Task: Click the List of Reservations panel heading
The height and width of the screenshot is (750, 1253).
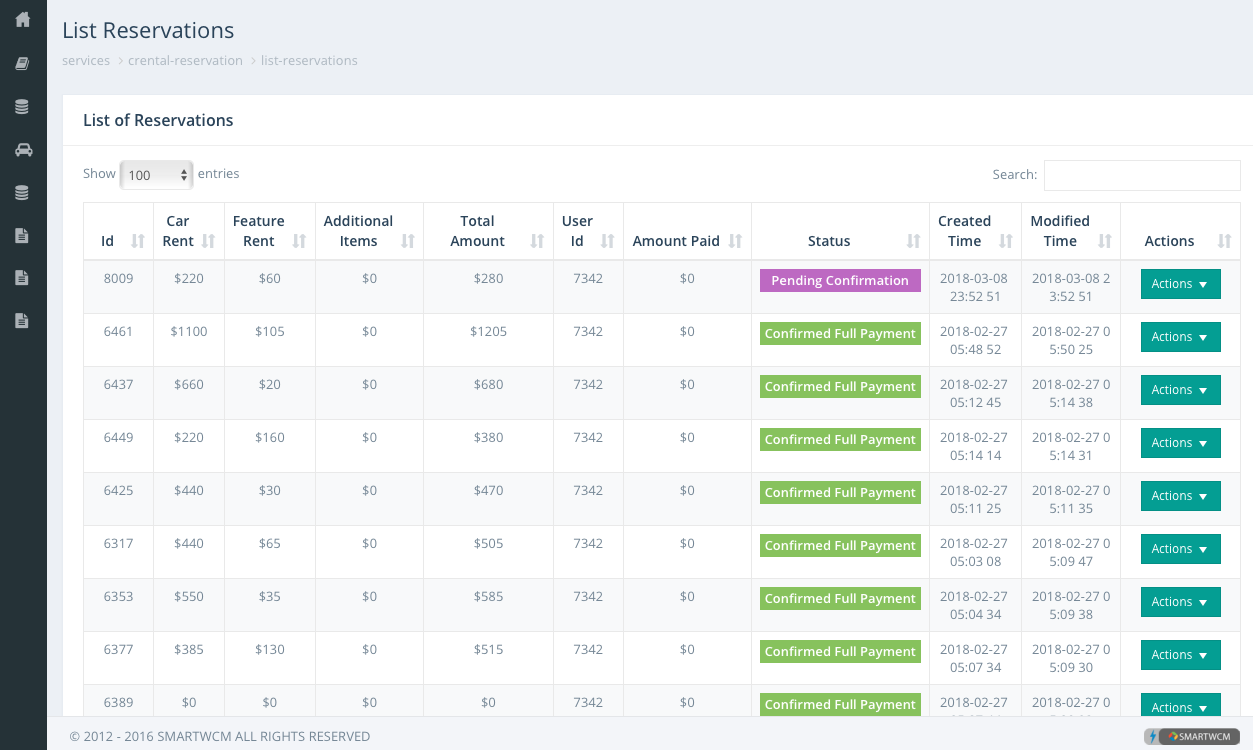Action: click(158, 120)
